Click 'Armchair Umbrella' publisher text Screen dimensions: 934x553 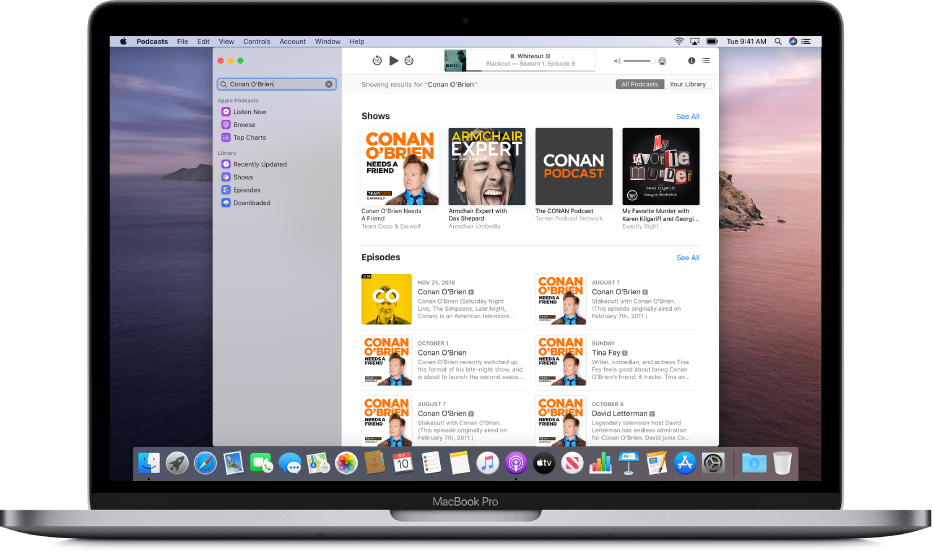pos(474,226)
